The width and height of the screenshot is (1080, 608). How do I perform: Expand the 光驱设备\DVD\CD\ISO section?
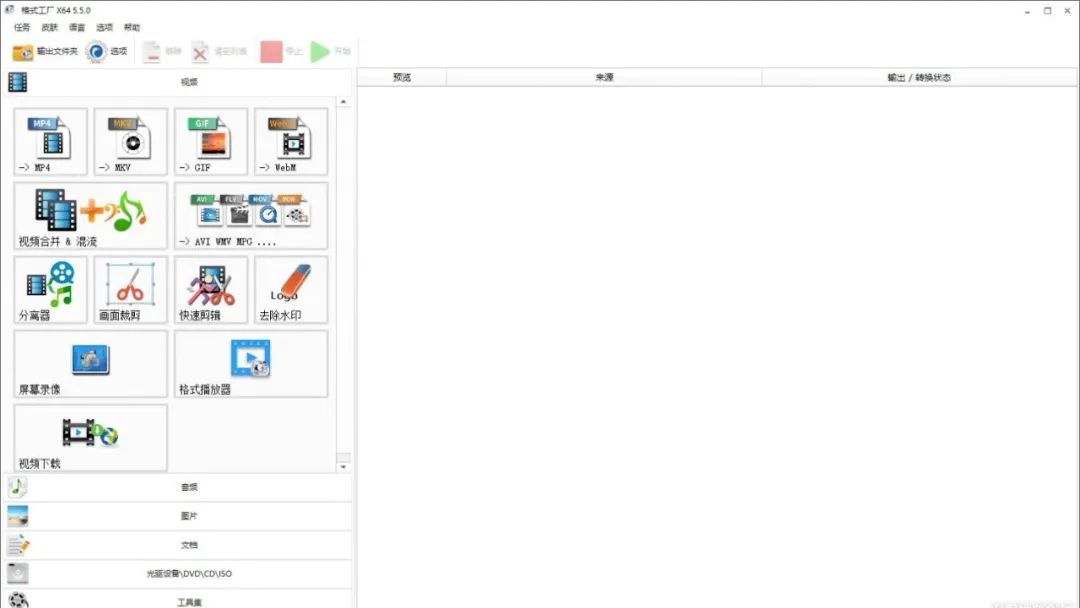coord(178,574)
